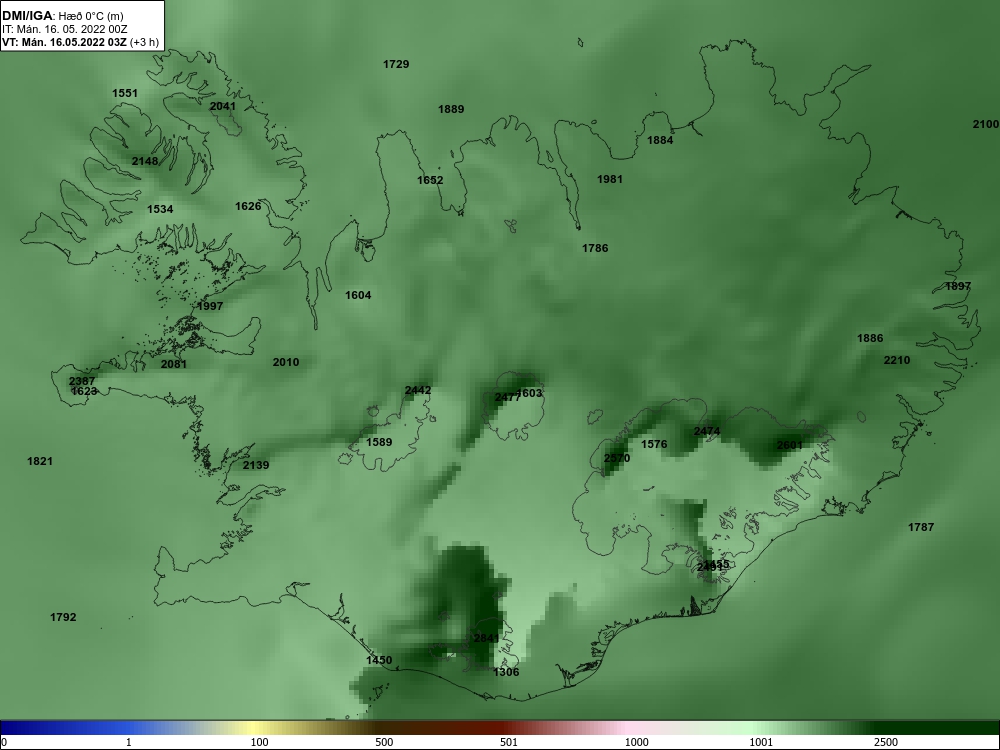Viewport: 1000px width, 750px height.
Task: Click the 2841 value label
Action: 487,638
